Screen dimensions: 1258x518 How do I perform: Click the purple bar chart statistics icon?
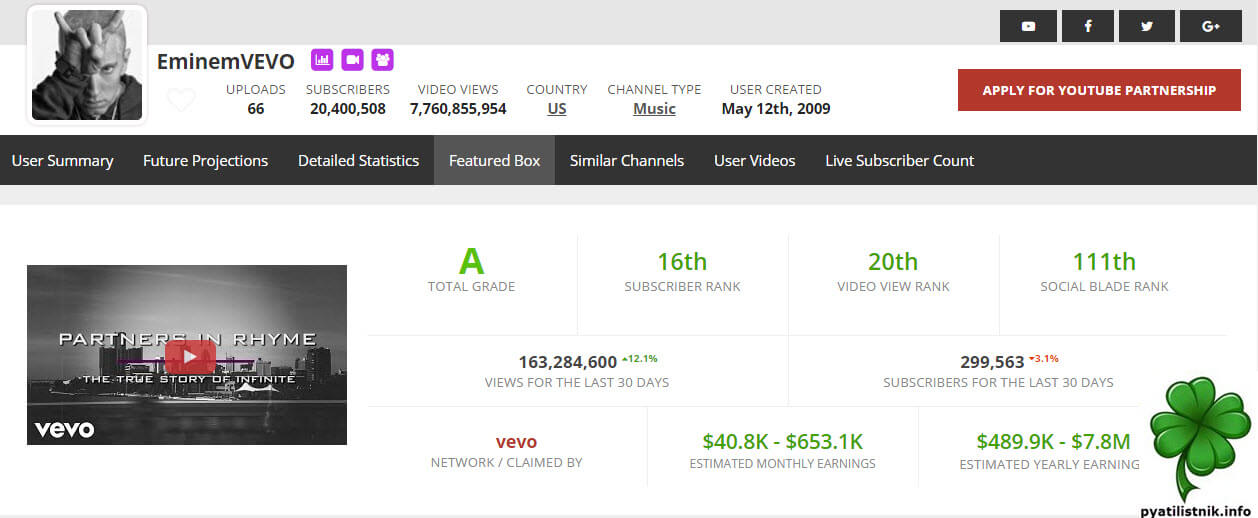[322, 60]
